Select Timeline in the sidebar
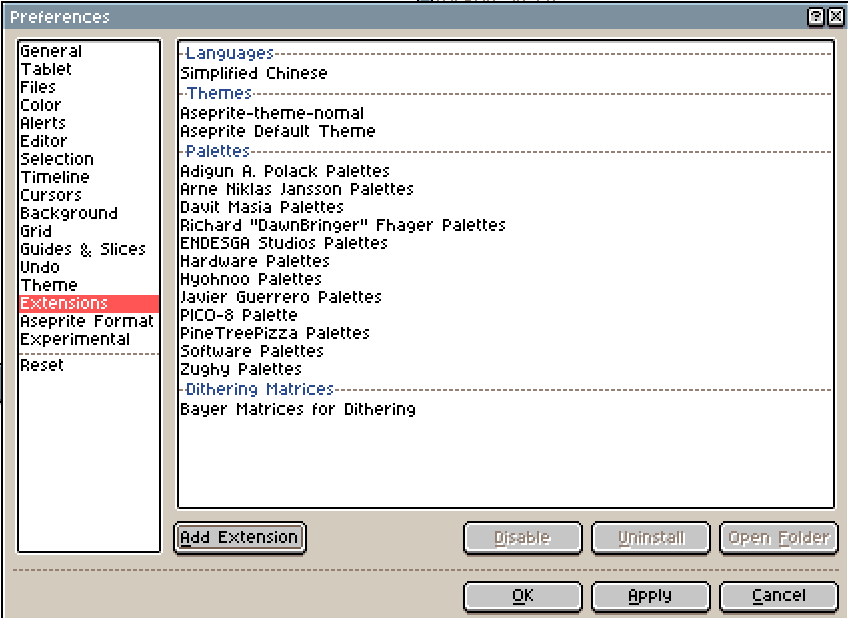This screenshot has height=618, width=848. [89, 177]
